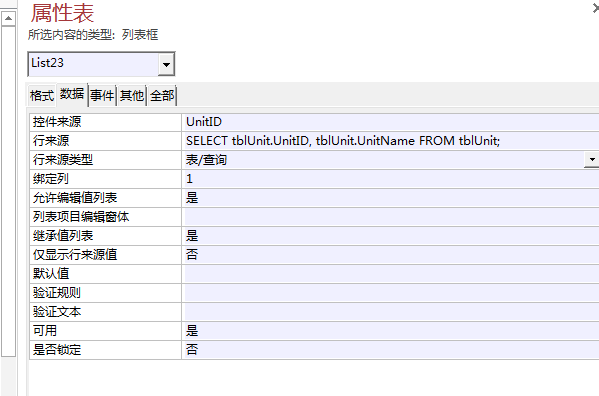The width and height of the screenshot is (599, 396).
Task: Switch to the 其他 tab
Action: 132,95
